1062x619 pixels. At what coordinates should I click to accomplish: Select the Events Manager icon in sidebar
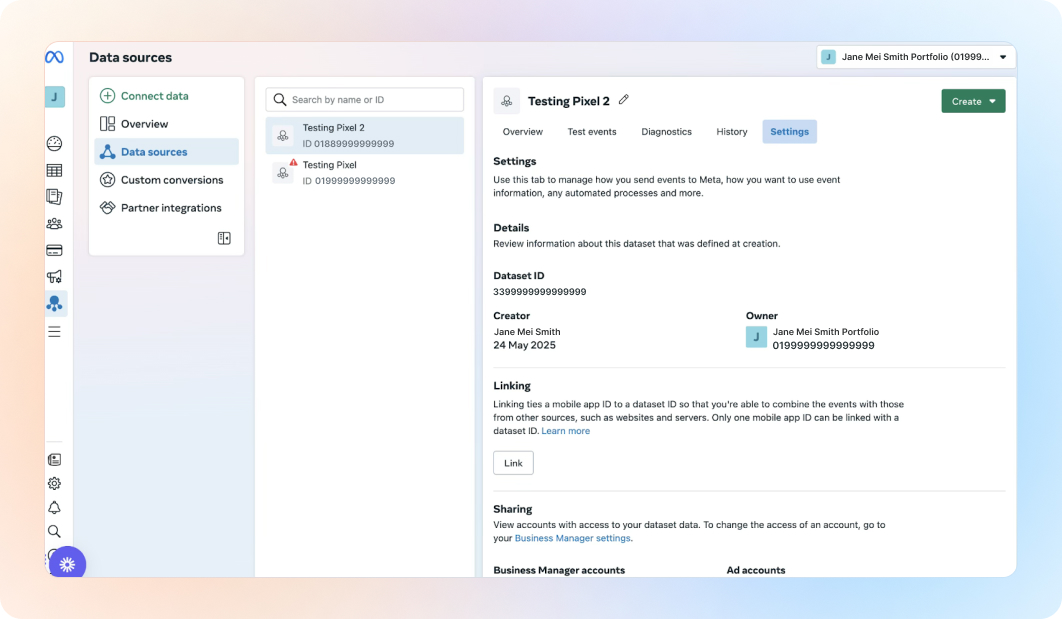point(55,303)
